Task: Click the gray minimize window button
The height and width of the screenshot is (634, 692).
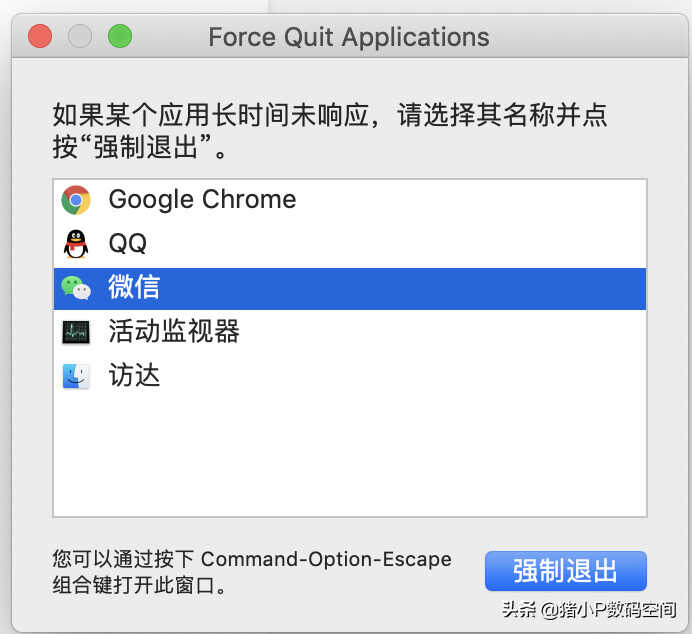Action: pos(80,38)
